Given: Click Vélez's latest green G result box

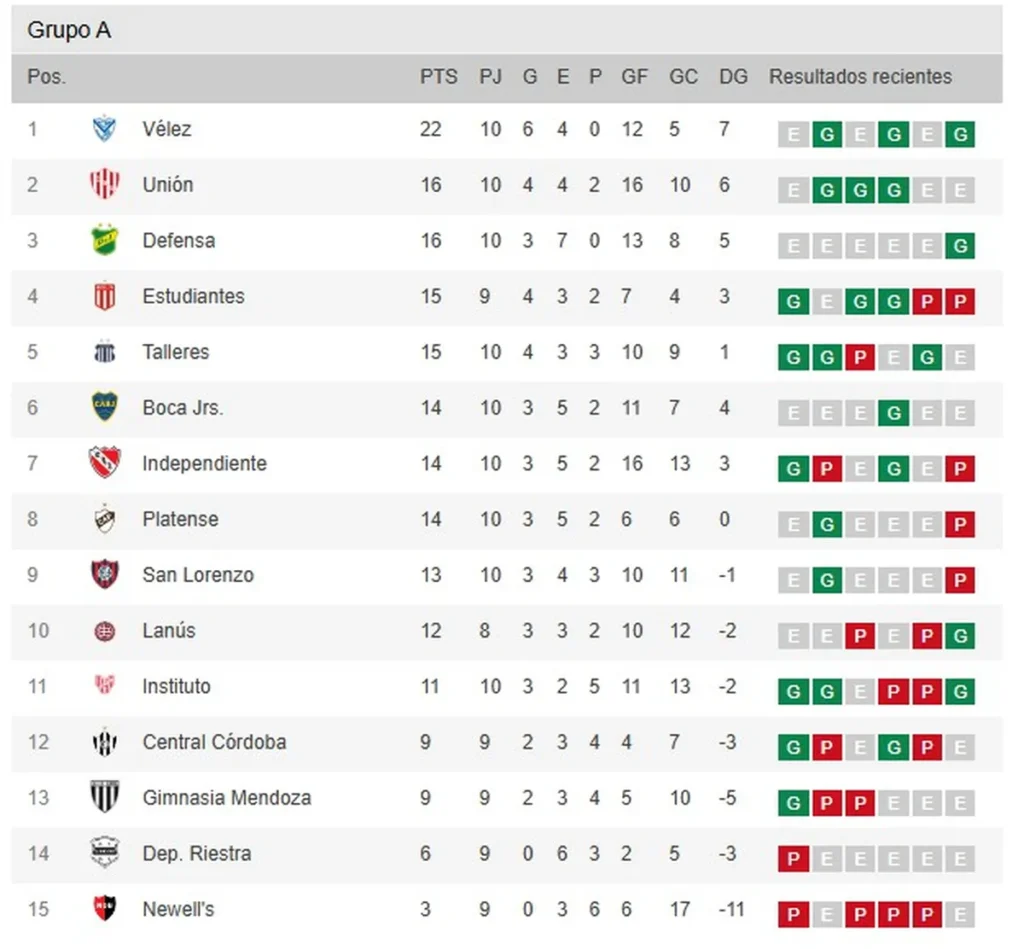Looking at the screenshot, I should tap(960, 135).
